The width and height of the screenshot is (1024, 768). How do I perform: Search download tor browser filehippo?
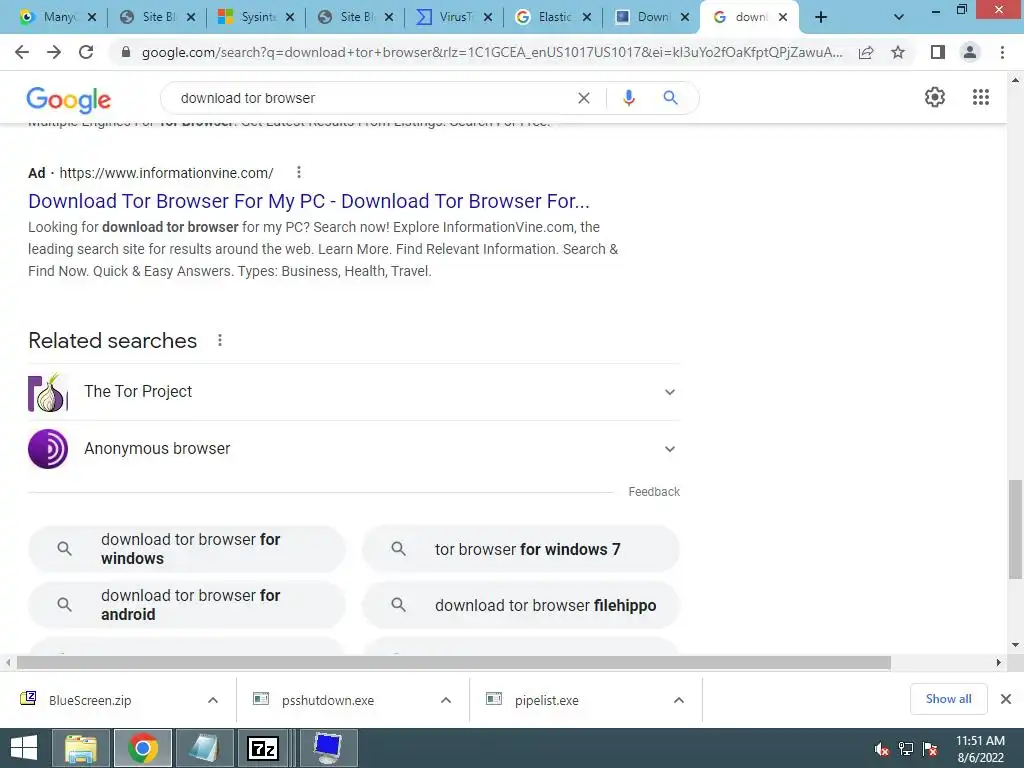520,605
